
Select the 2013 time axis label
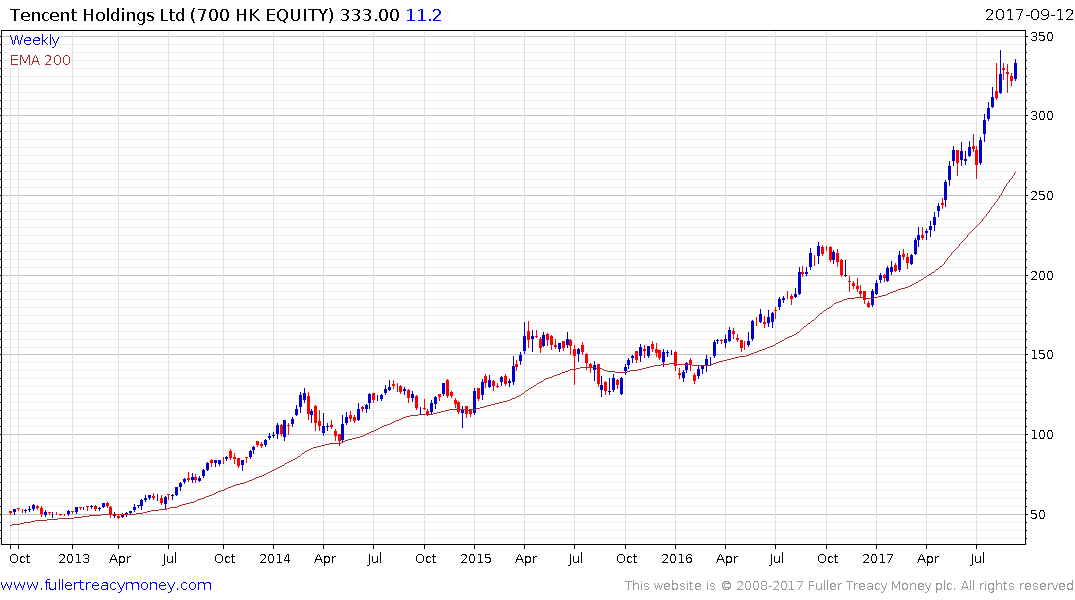click(73, 558)
